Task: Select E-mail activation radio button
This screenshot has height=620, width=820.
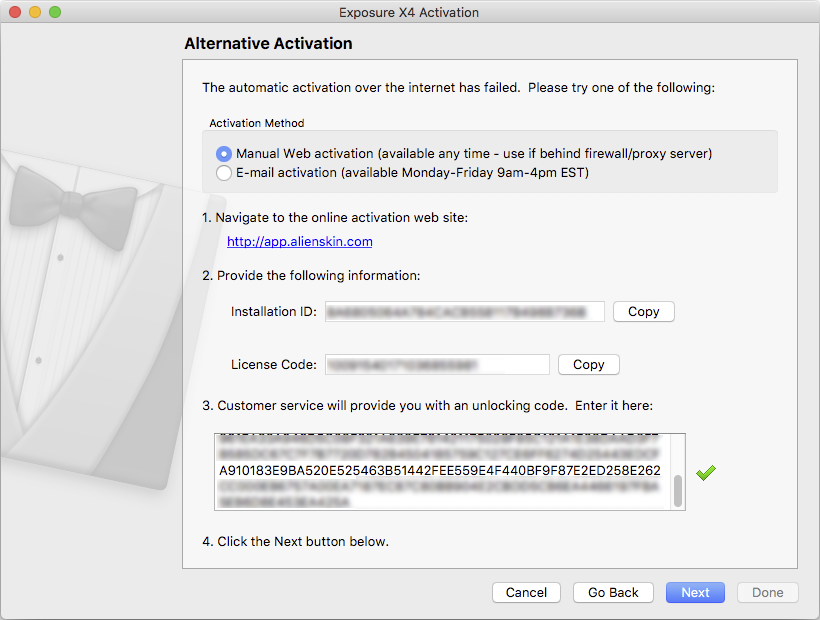Action: (224, 173)
